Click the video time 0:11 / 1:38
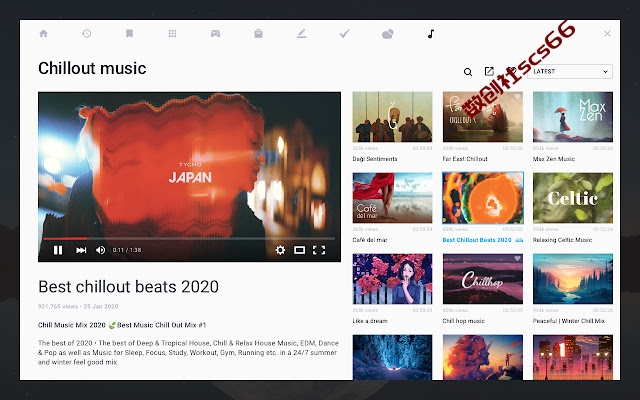This screenshot has height=400, width=640. point(127,250)
